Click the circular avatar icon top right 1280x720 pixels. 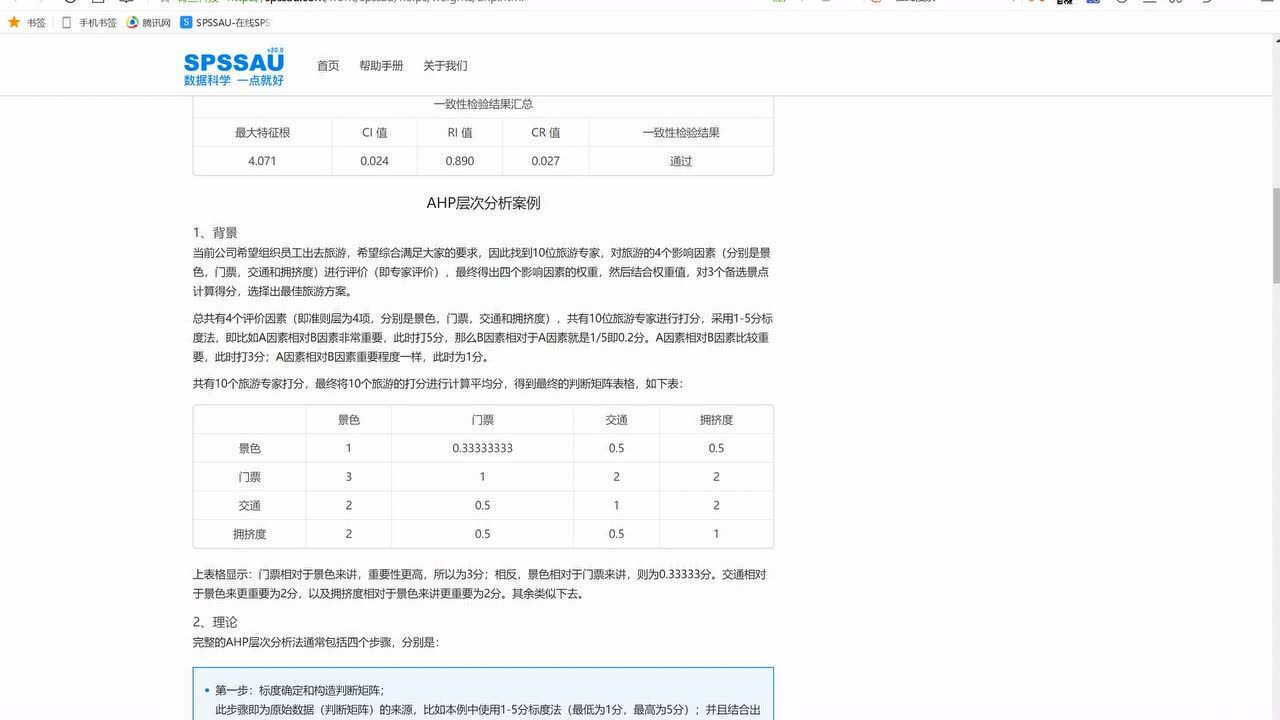tap(1122, 4)
